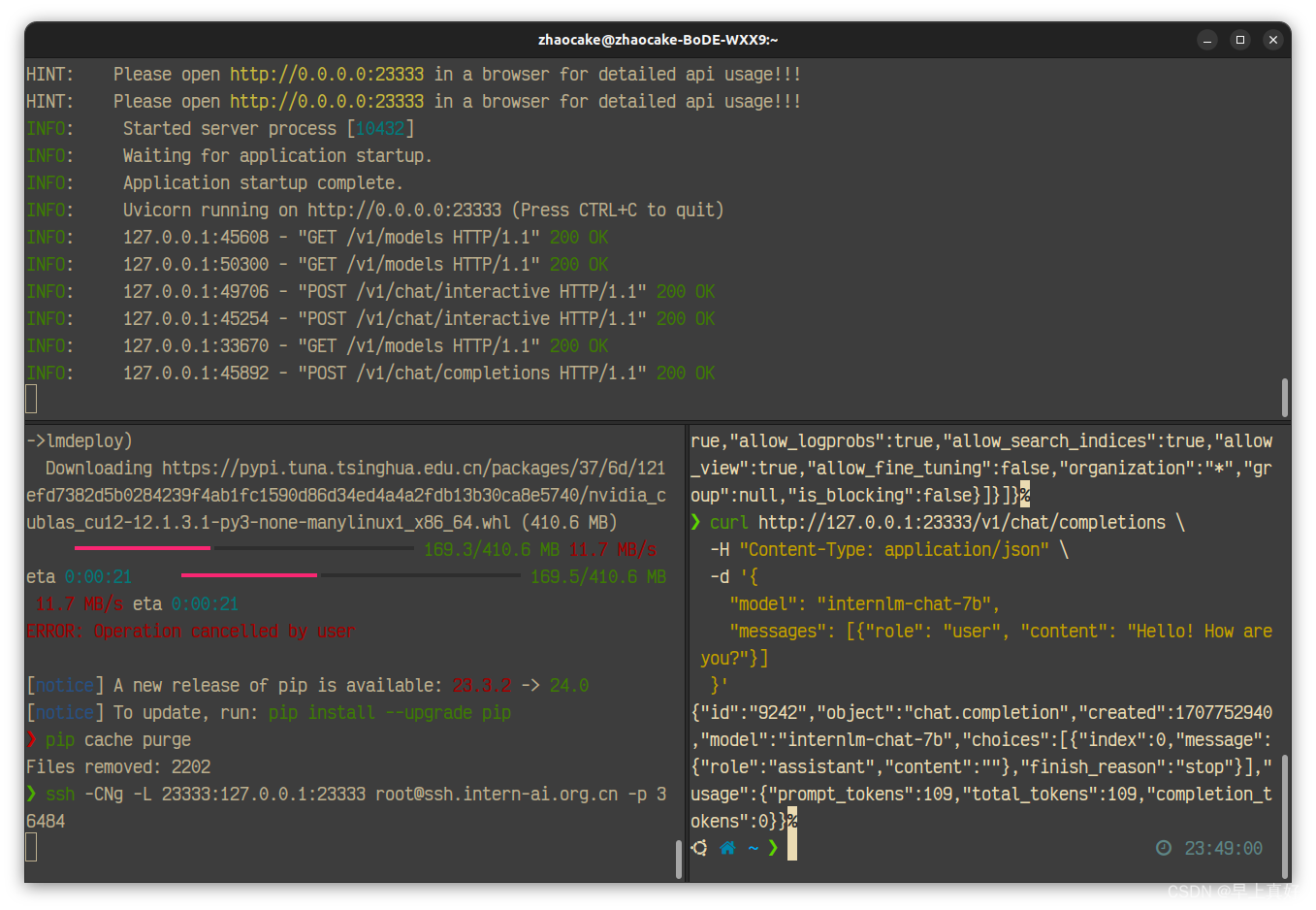The width and height of the screenshot is (1316, 910).
Task: Click the timestamp 23:49:00
Action: 1224,849
